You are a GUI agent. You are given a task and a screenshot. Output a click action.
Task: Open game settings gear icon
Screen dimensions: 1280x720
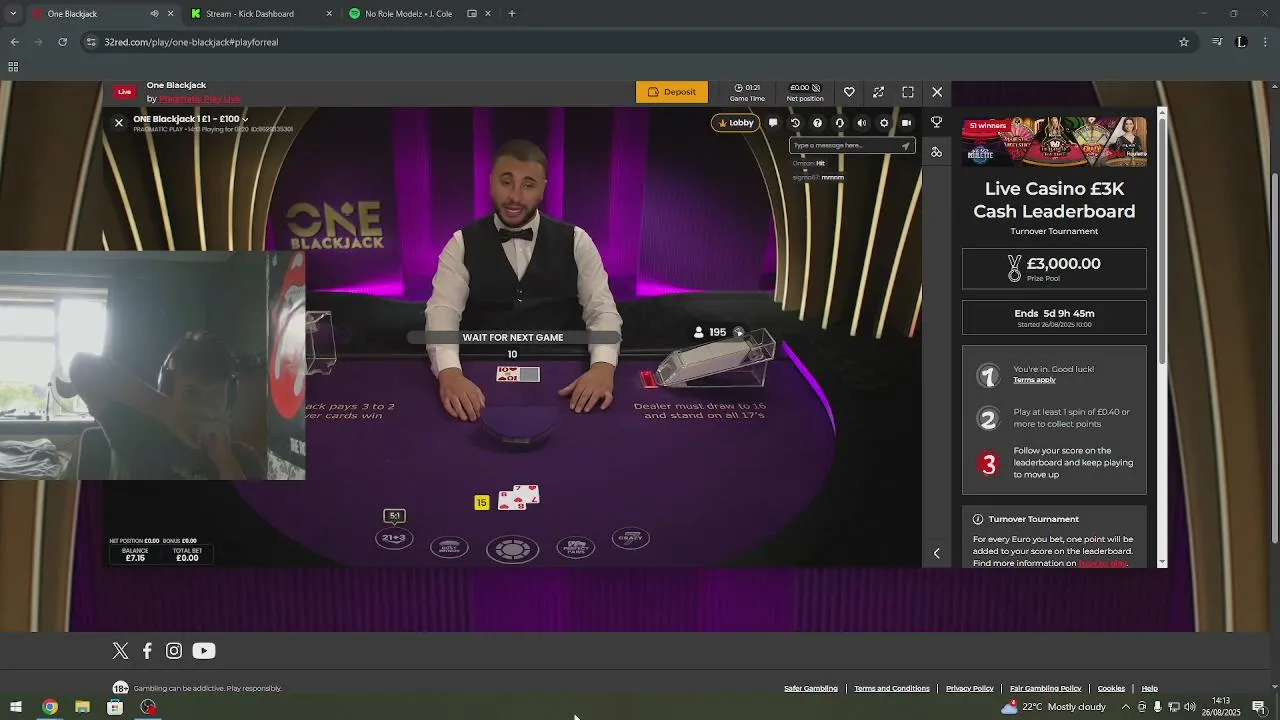point(883,123)
